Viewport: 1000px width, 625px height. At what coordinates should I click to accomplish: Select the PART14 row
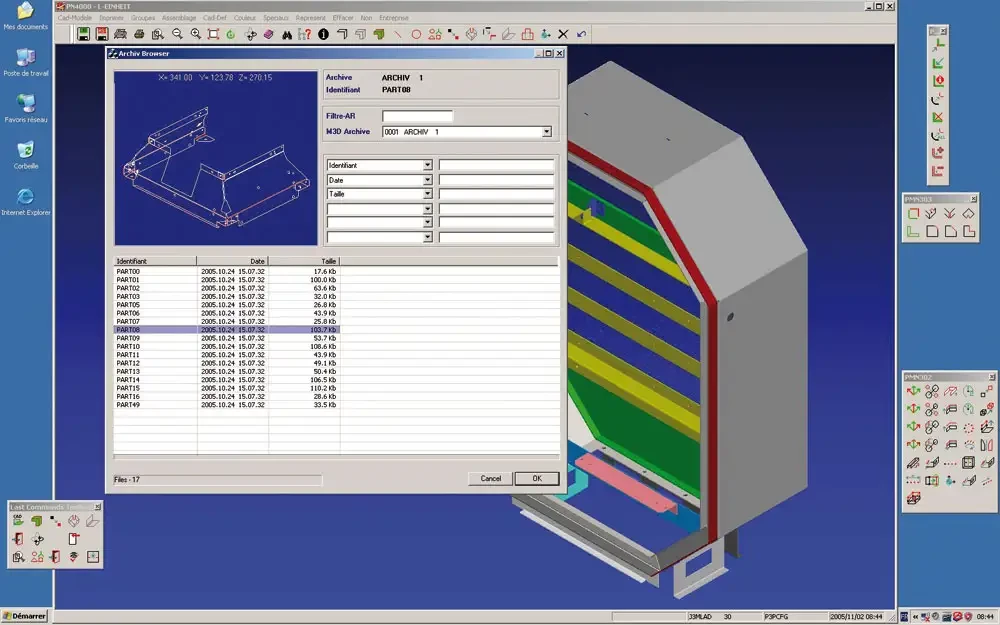pos(226,379)
